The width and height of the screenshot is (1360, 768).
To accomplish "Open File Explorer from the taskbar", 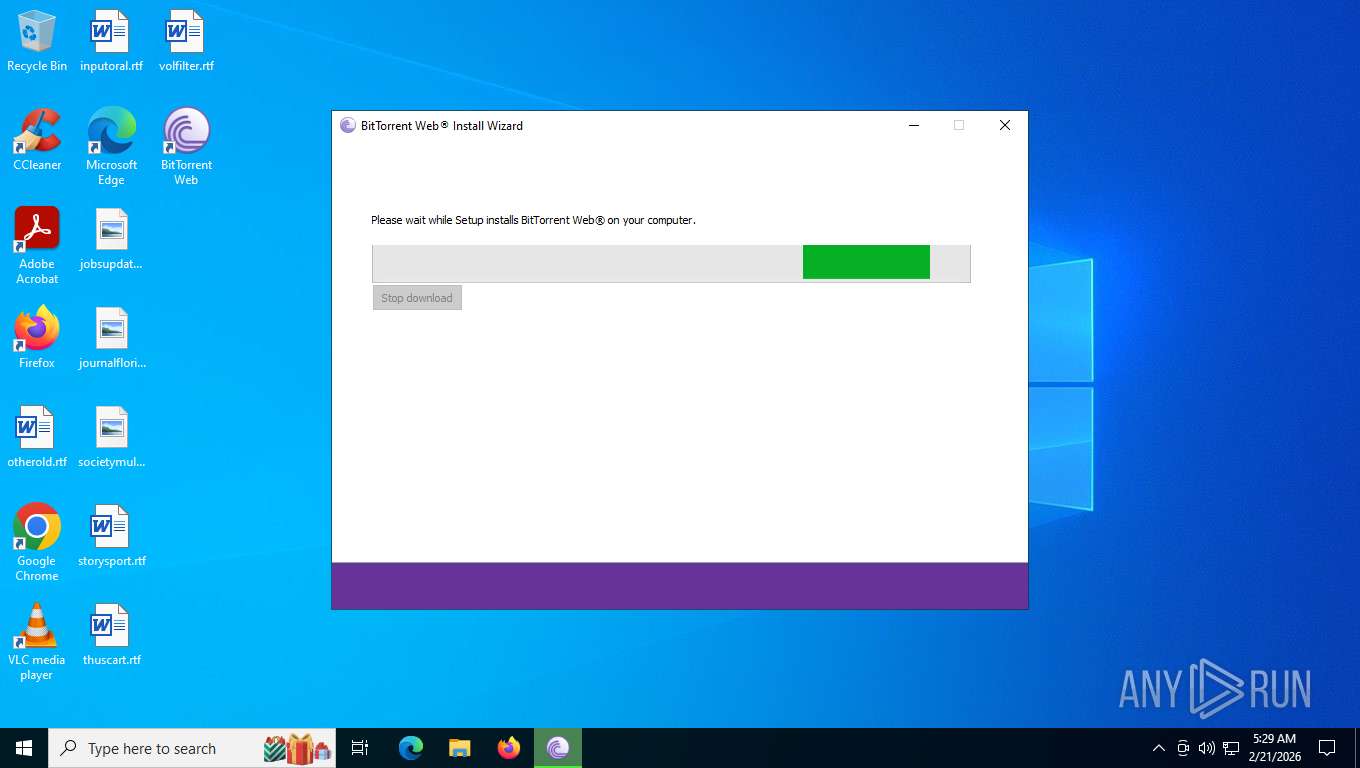I will [x=460, y=748].
